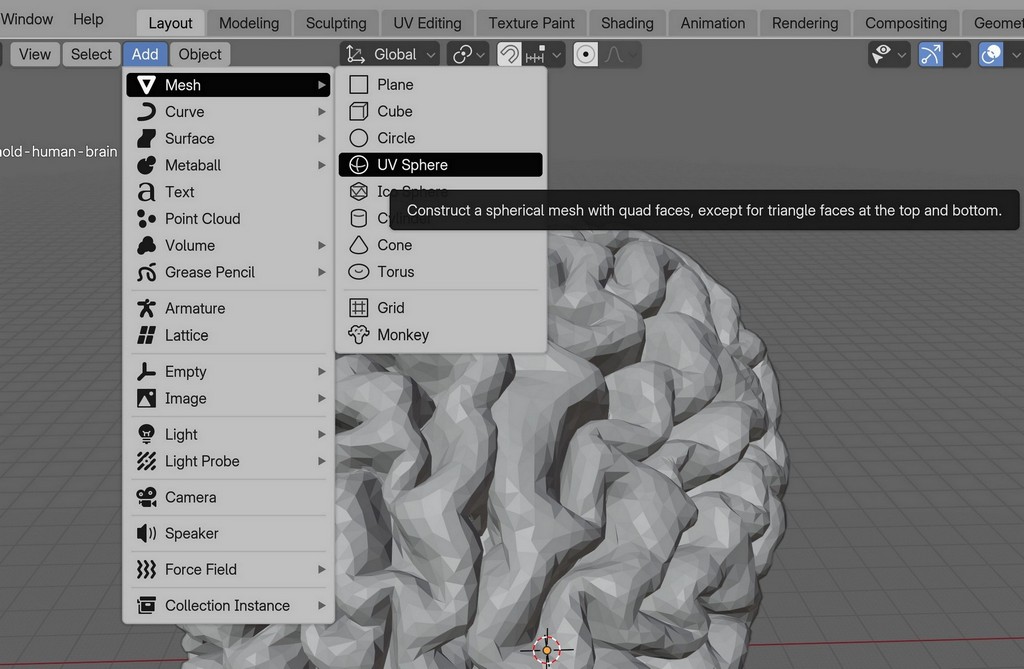The image size is (1024, 669).
Task: Select UV Sphere from Mesh submenu
Action: (440, 165)
